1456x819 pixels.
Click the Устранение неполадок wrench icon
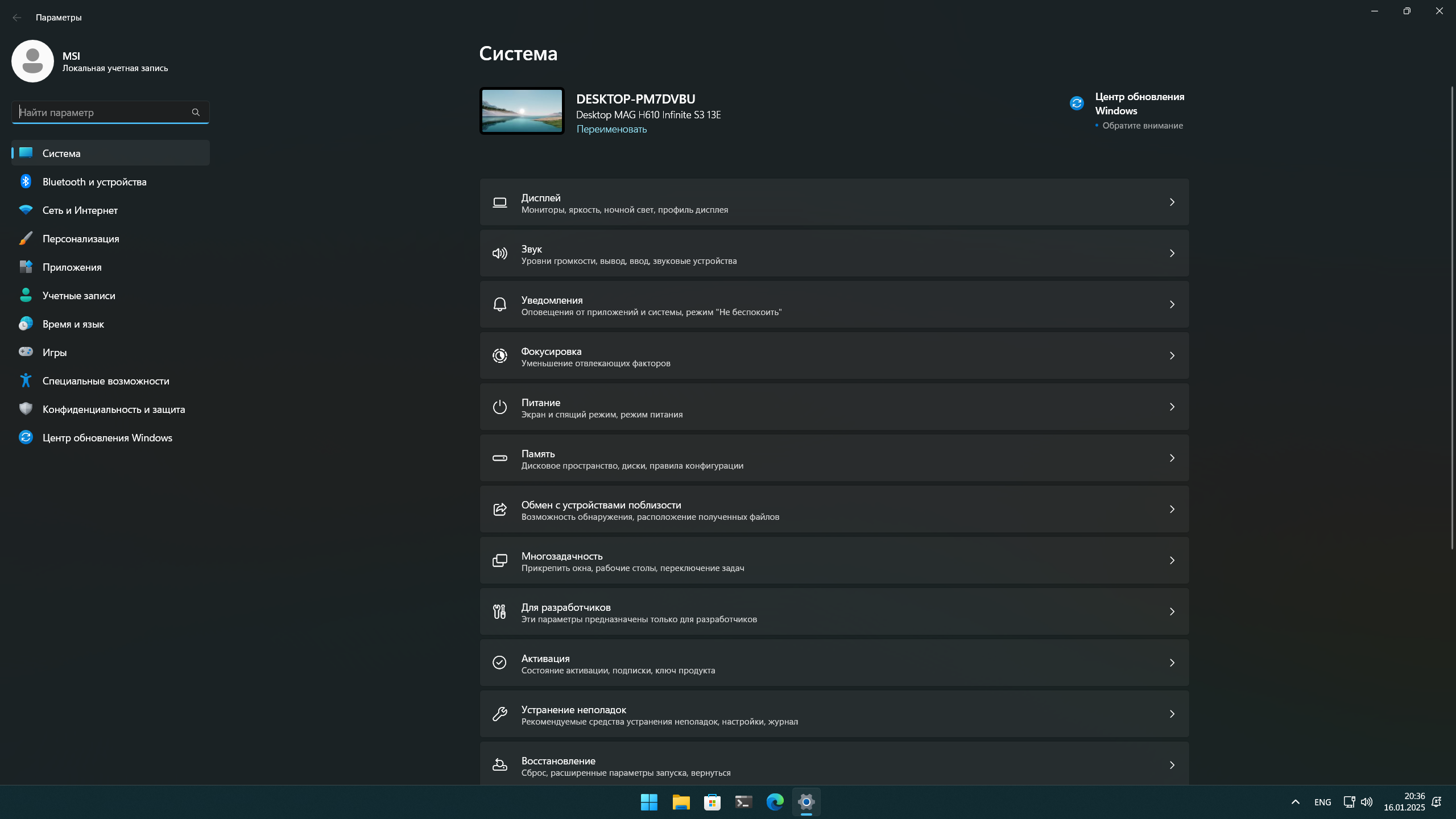[x=500, y=714]
